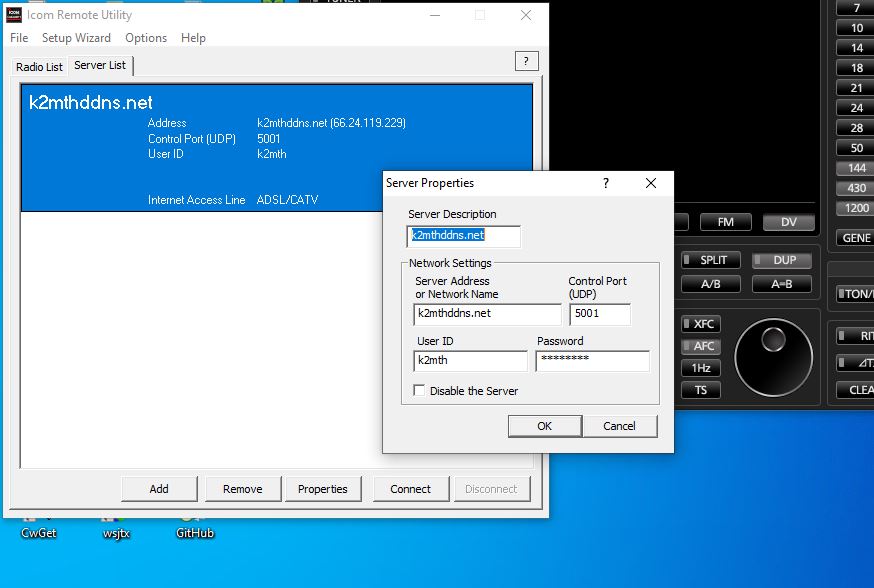Select the 24 MHz band button

(x=856, y=108)
